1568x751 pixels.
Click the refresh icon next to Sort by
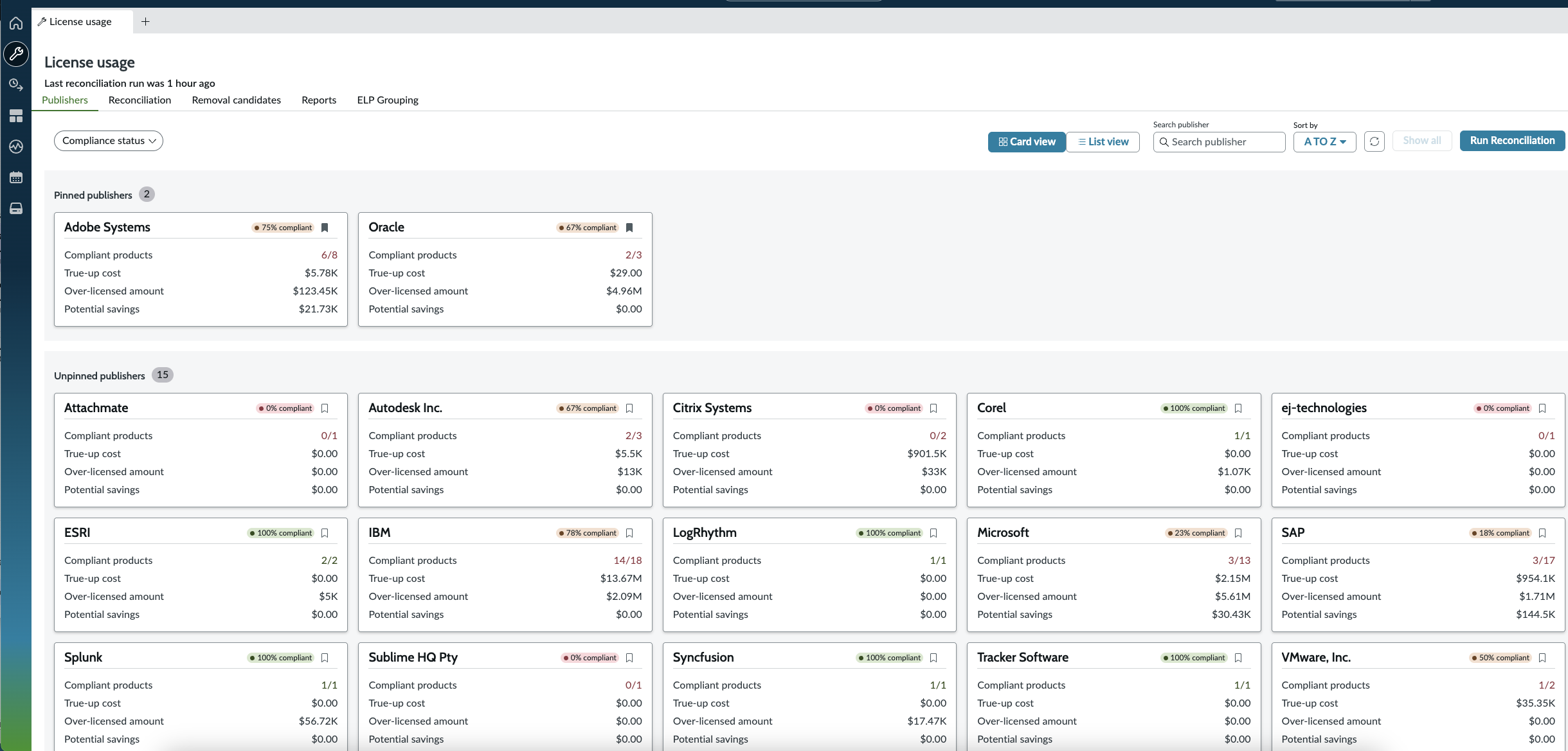pyautogui.click(x=1374, y=141)
